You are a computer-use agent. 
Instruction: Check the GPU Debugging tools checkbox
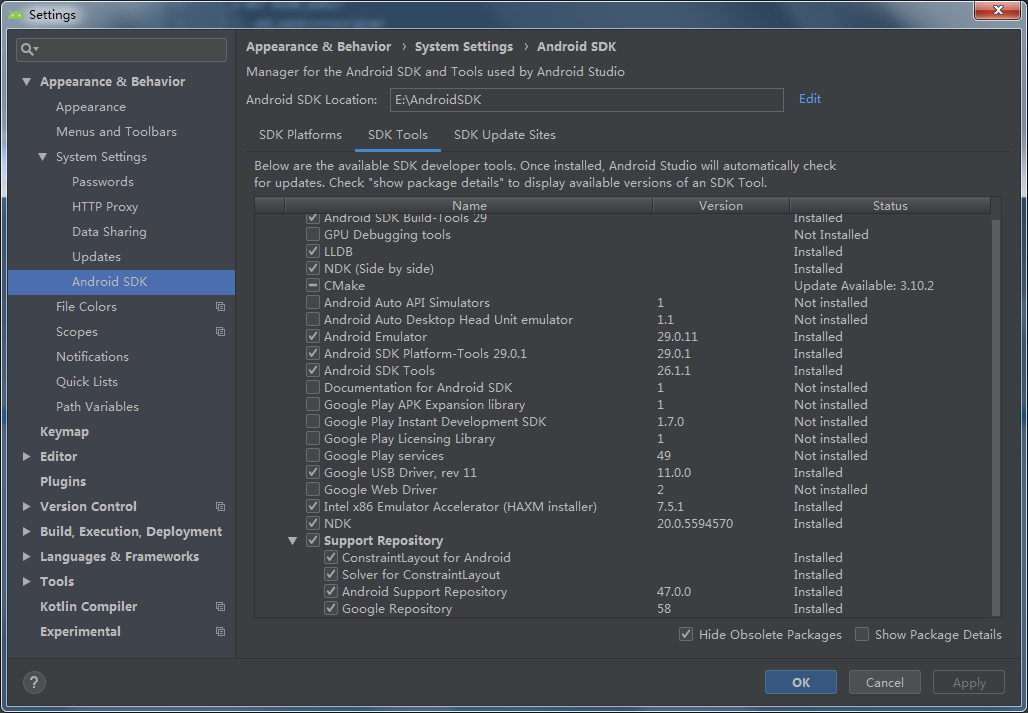click(x=312, y=234)
